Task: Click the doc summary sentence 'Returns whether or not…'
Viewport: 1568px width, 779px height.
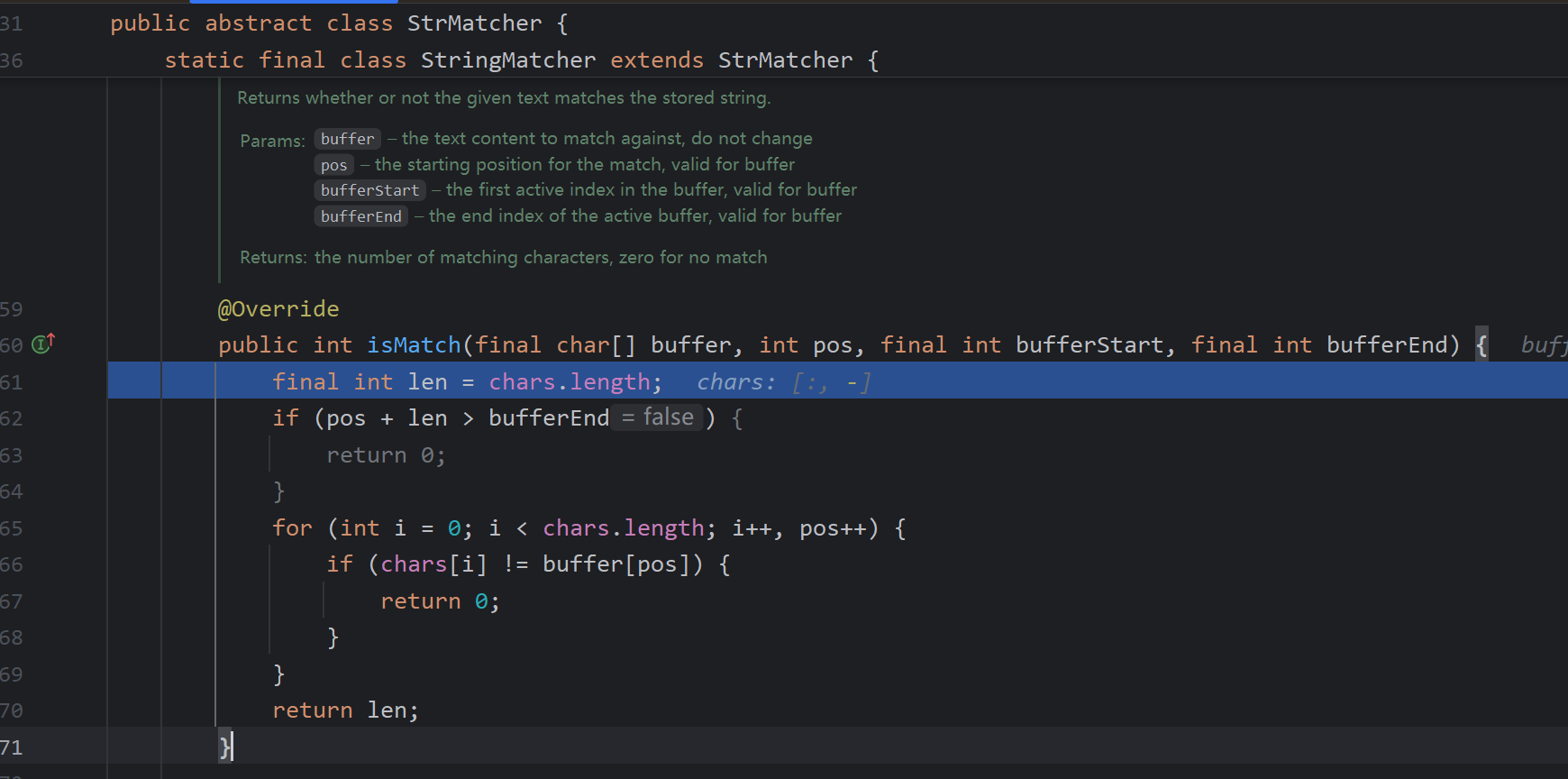Action: click(504, 97)
